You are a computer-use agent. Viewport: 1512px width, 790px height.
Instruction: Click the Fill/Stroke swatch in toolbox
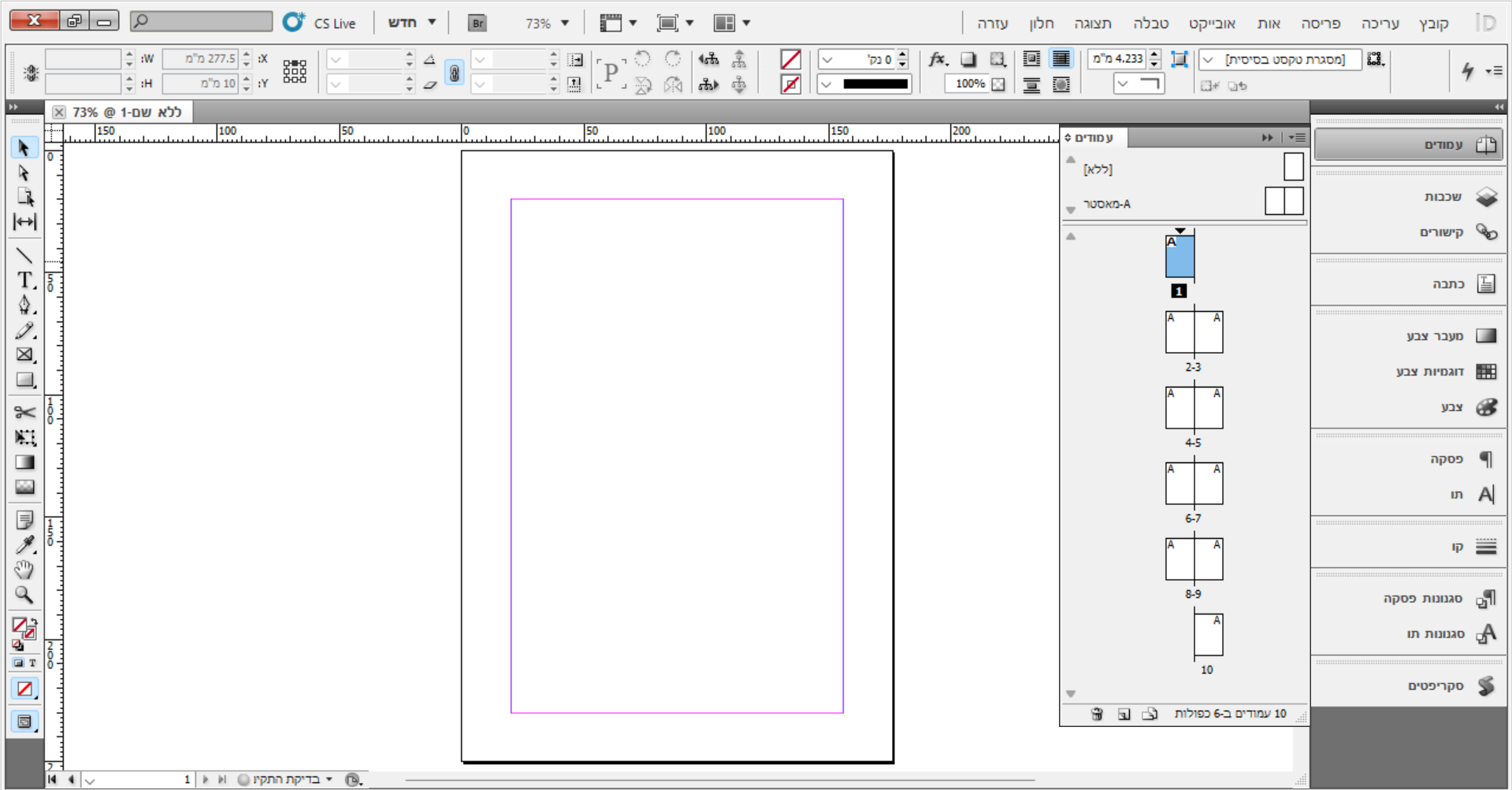[x=24, y=628]
